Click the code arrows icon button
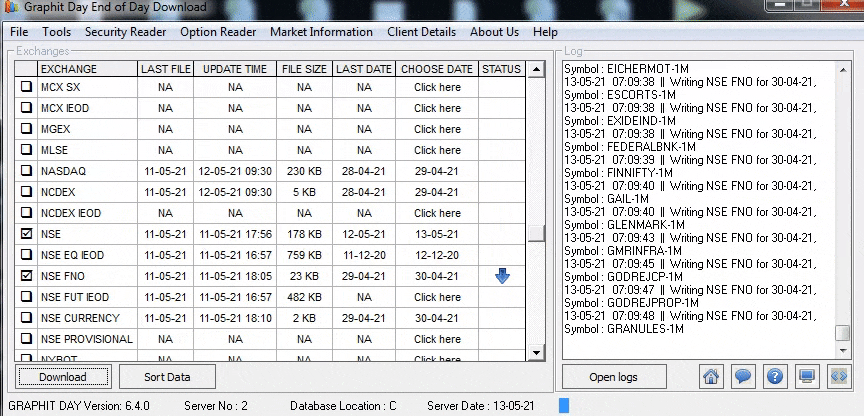The image size is (864, 416). (839, 376)
